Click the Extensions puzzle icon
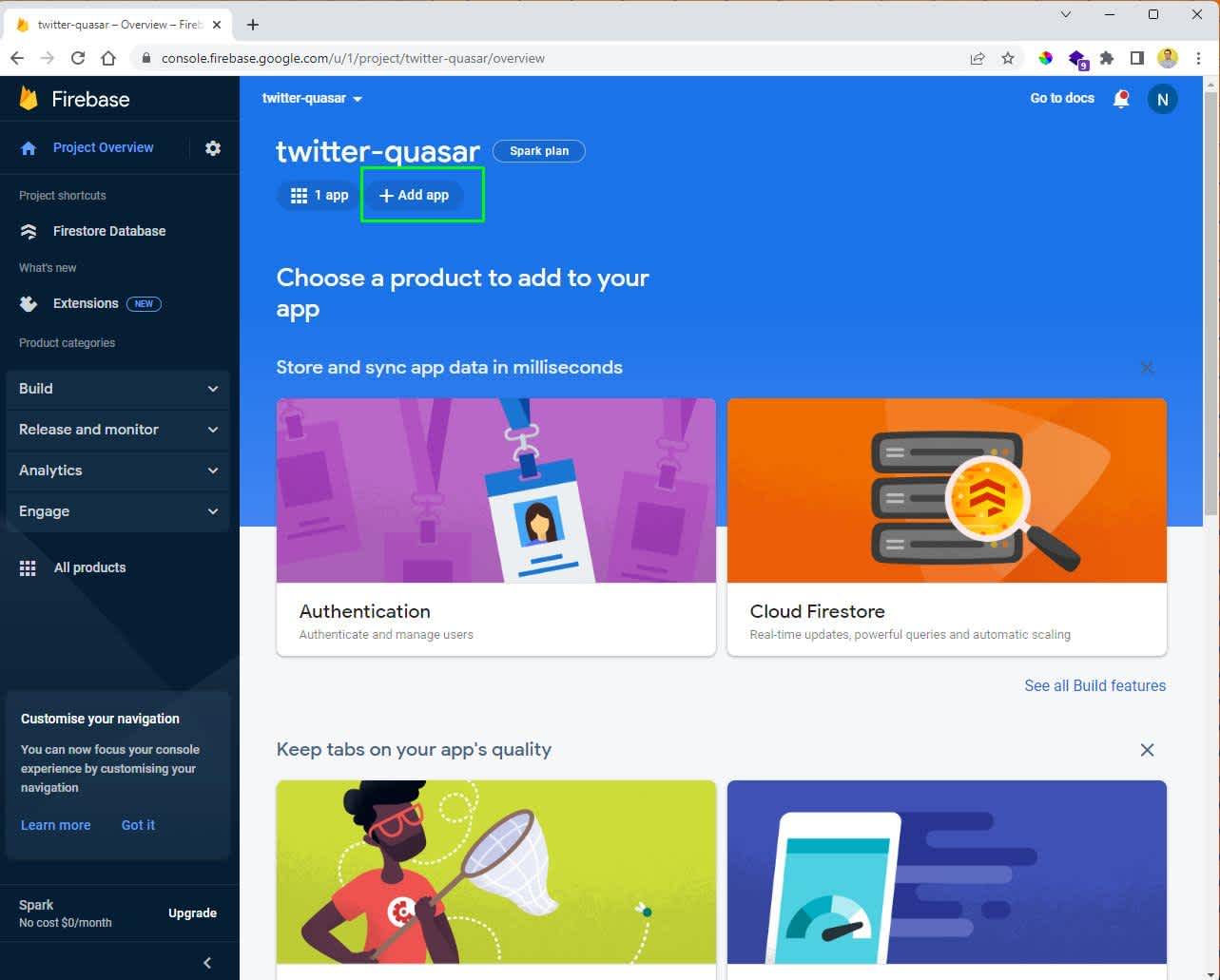Viewport: 1220px width, 980px height. (29, 304)
